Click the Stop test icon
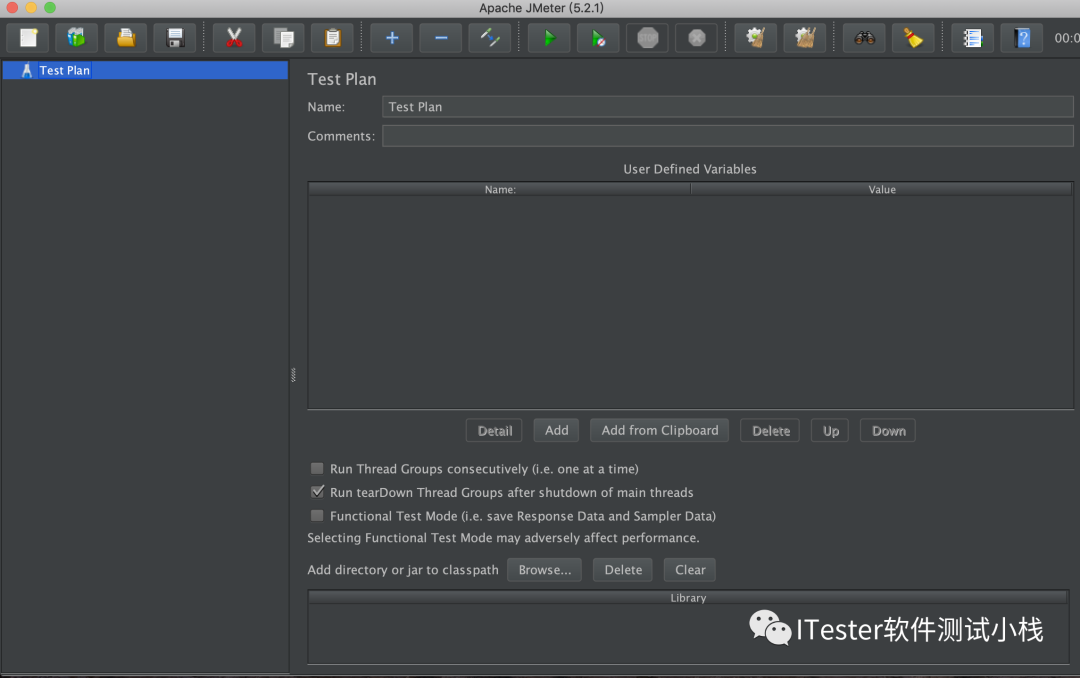The image size is (1080, 678). (647, 38)
